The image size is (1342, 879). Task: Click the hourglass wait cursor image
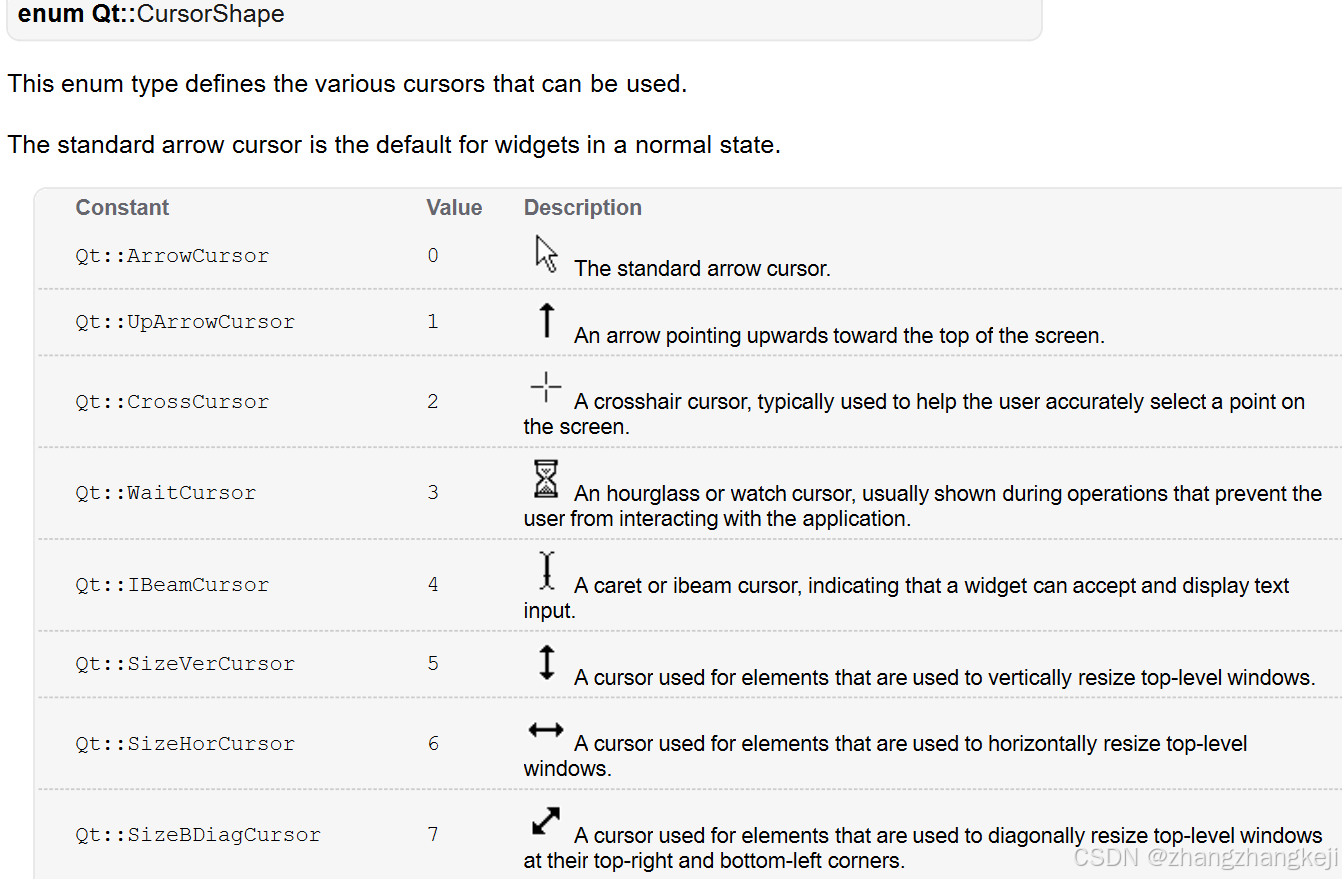click(x=546, y=479)
